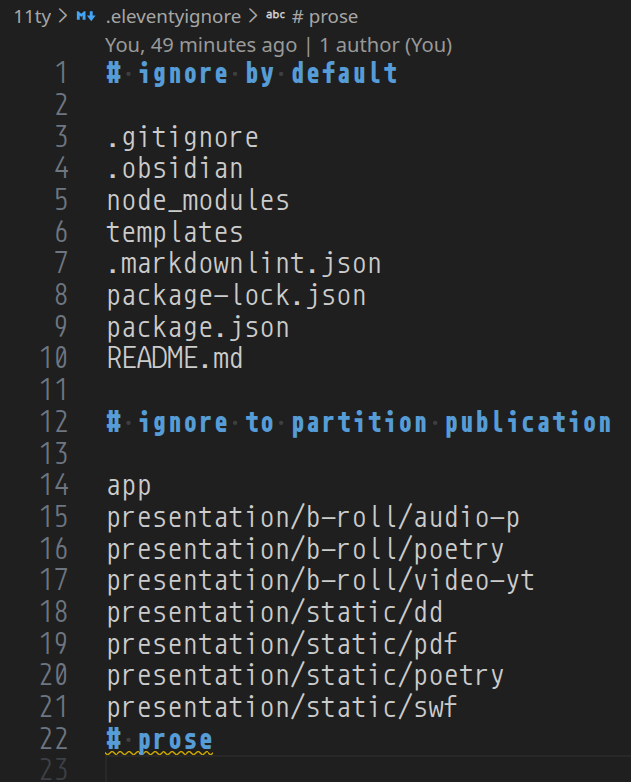
Task: Click line number 12 in the gutter
Action: point(53,422)
